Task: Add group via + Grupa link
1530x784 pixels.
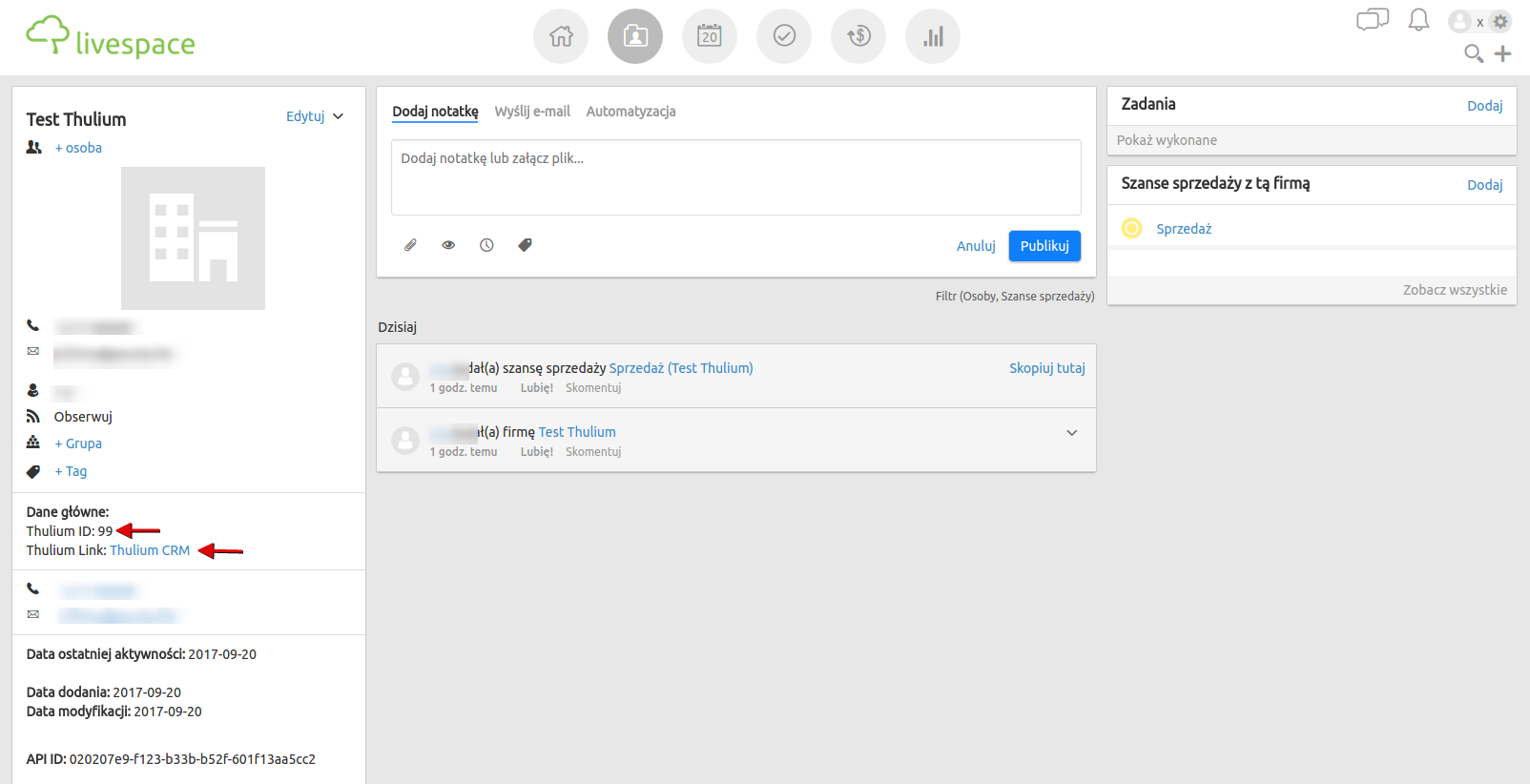Action: tap(78, 444)
